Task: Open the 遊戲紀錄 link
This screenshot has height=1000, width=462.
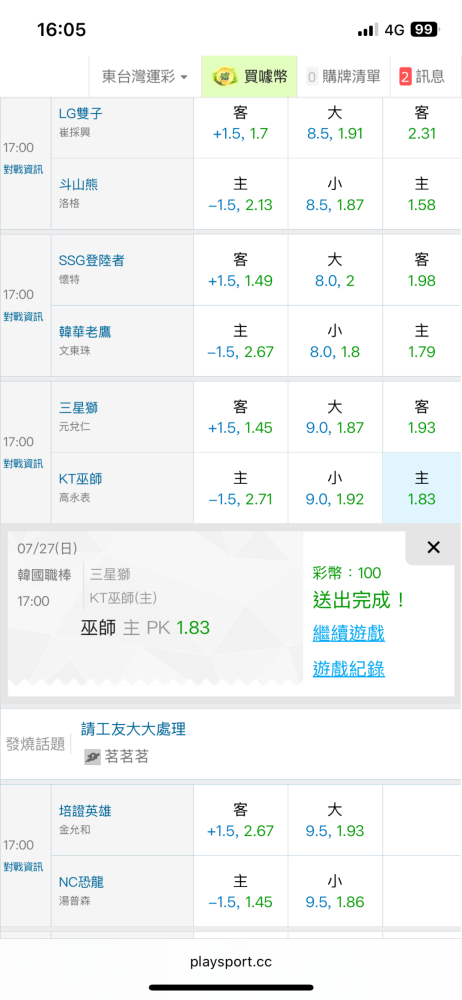Action: [348, 668]
